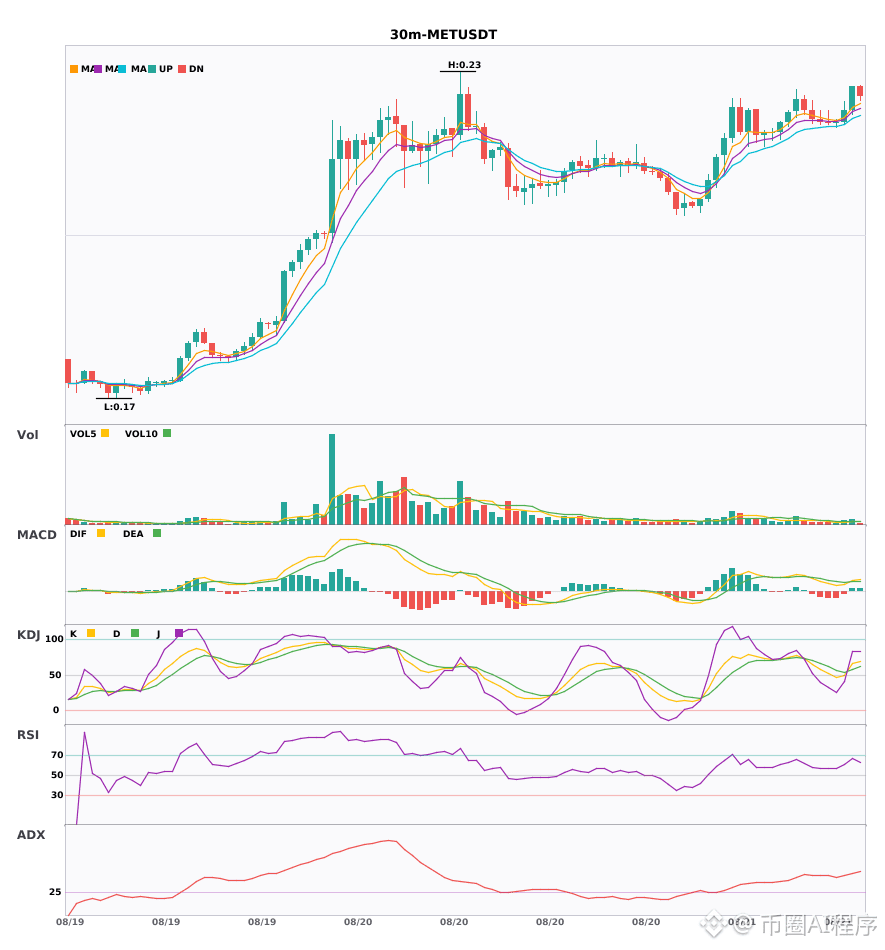Click the 25 axis value in ADX panel
Image resolution: width=885 pixels, height=950 pixels.
pyautogui.click(x=55, y=892)
